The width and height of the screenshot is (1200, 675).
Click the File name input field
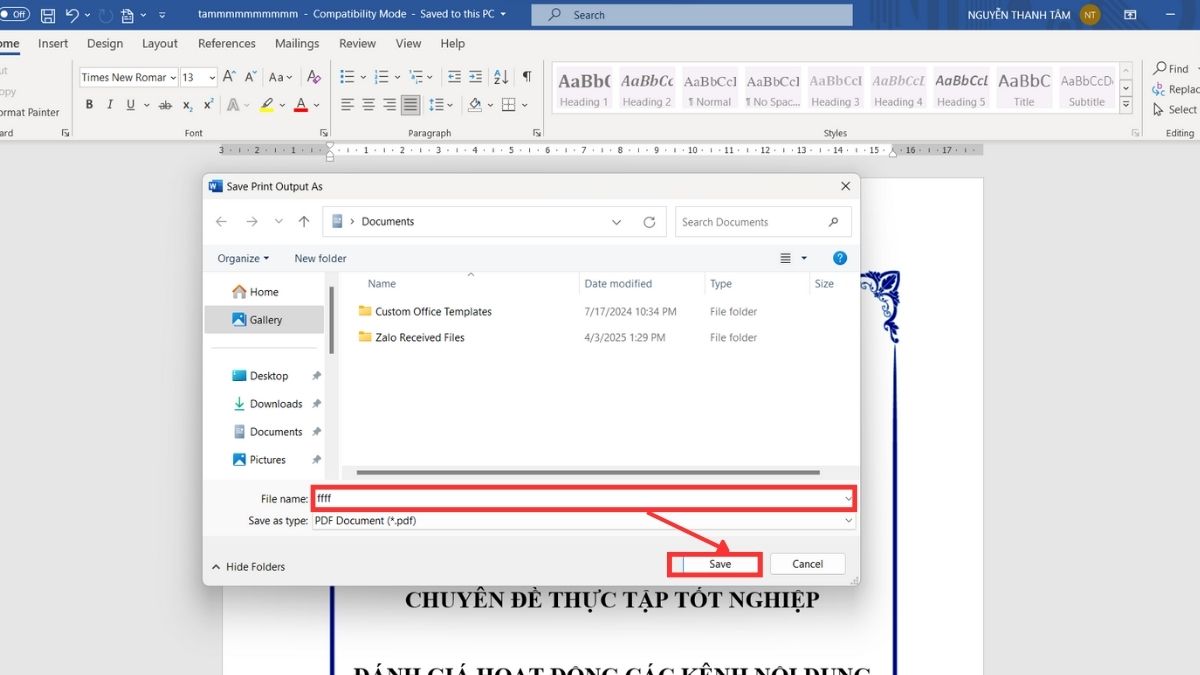tap(578, 497)
